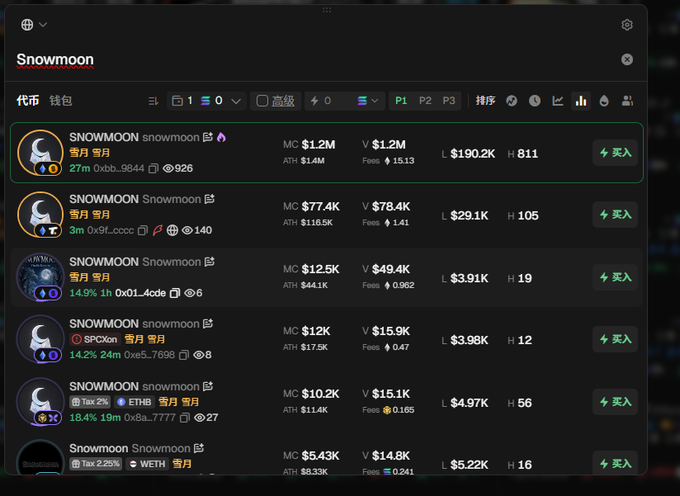Copy address 0x9f...cccc
This screenshot has width=680, height=496.
coord(143,231)
